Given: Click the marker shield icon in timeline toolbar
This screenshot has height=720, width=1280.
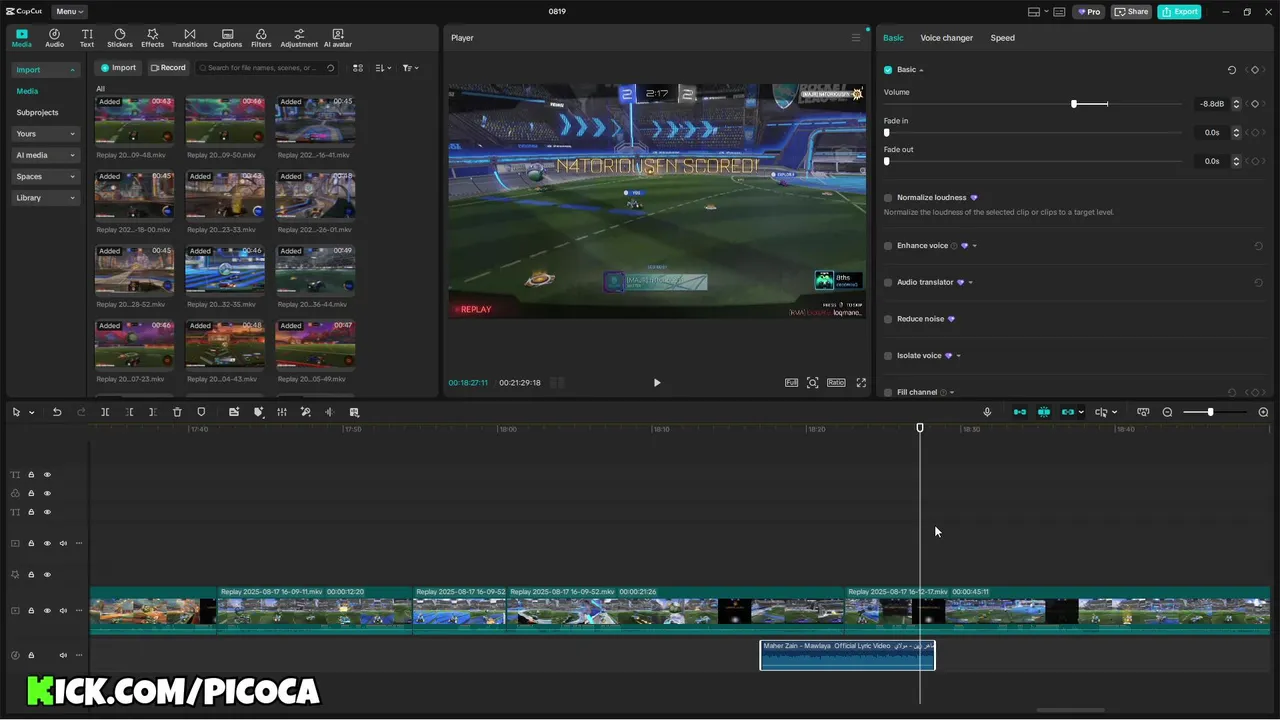Looking at the screenshot, I should (x=201, y=412).
